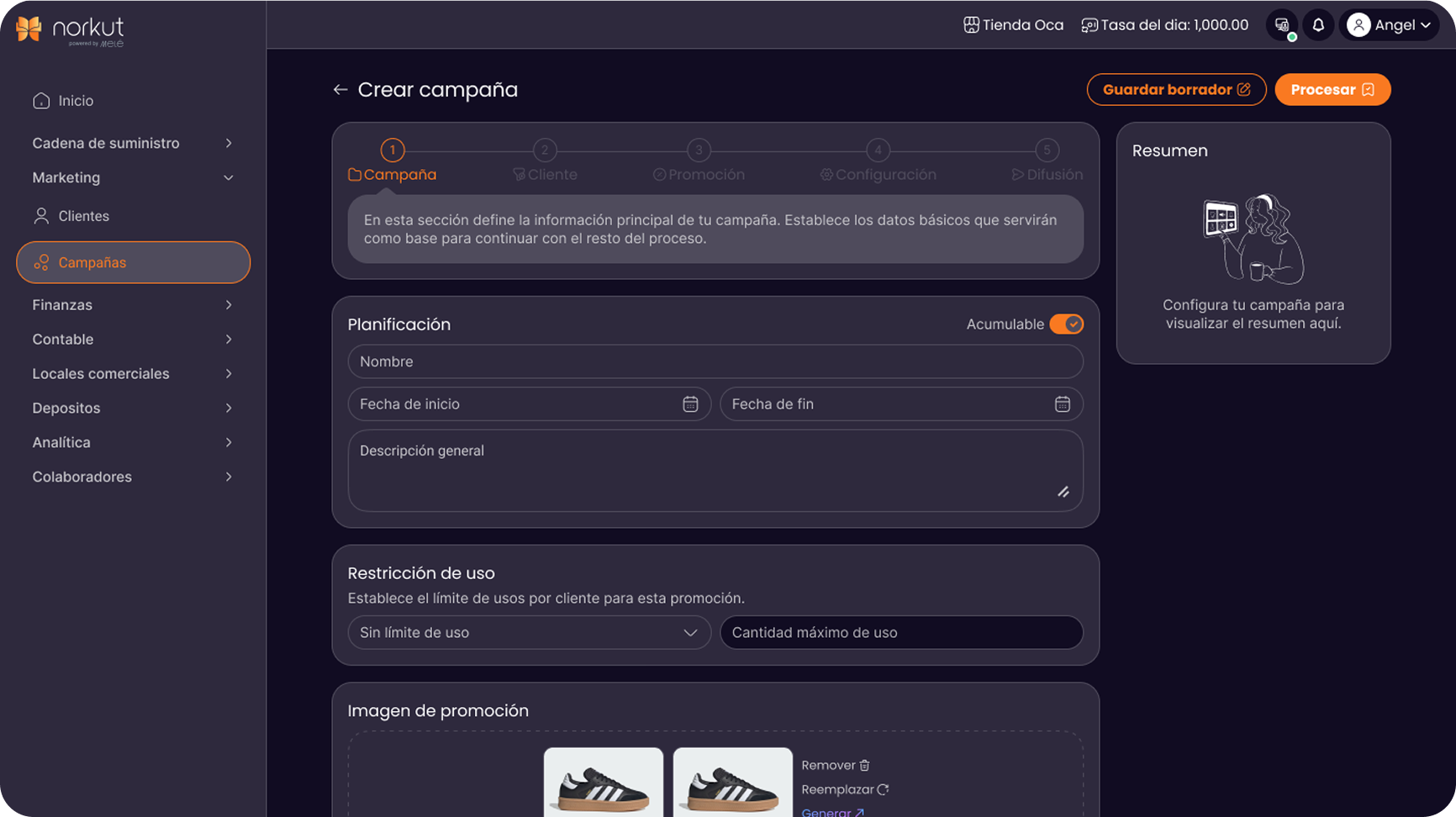The image size is (1456, 817).
Task: Open the notifications bell
Action: pyautogui.click(x=1318, y=25)
